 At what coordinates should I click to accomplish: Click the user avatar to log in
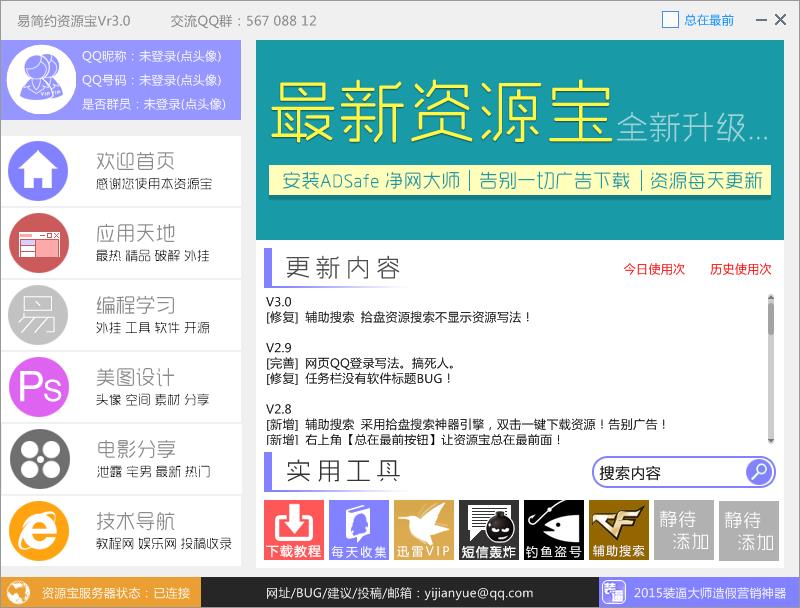(41, 79)
